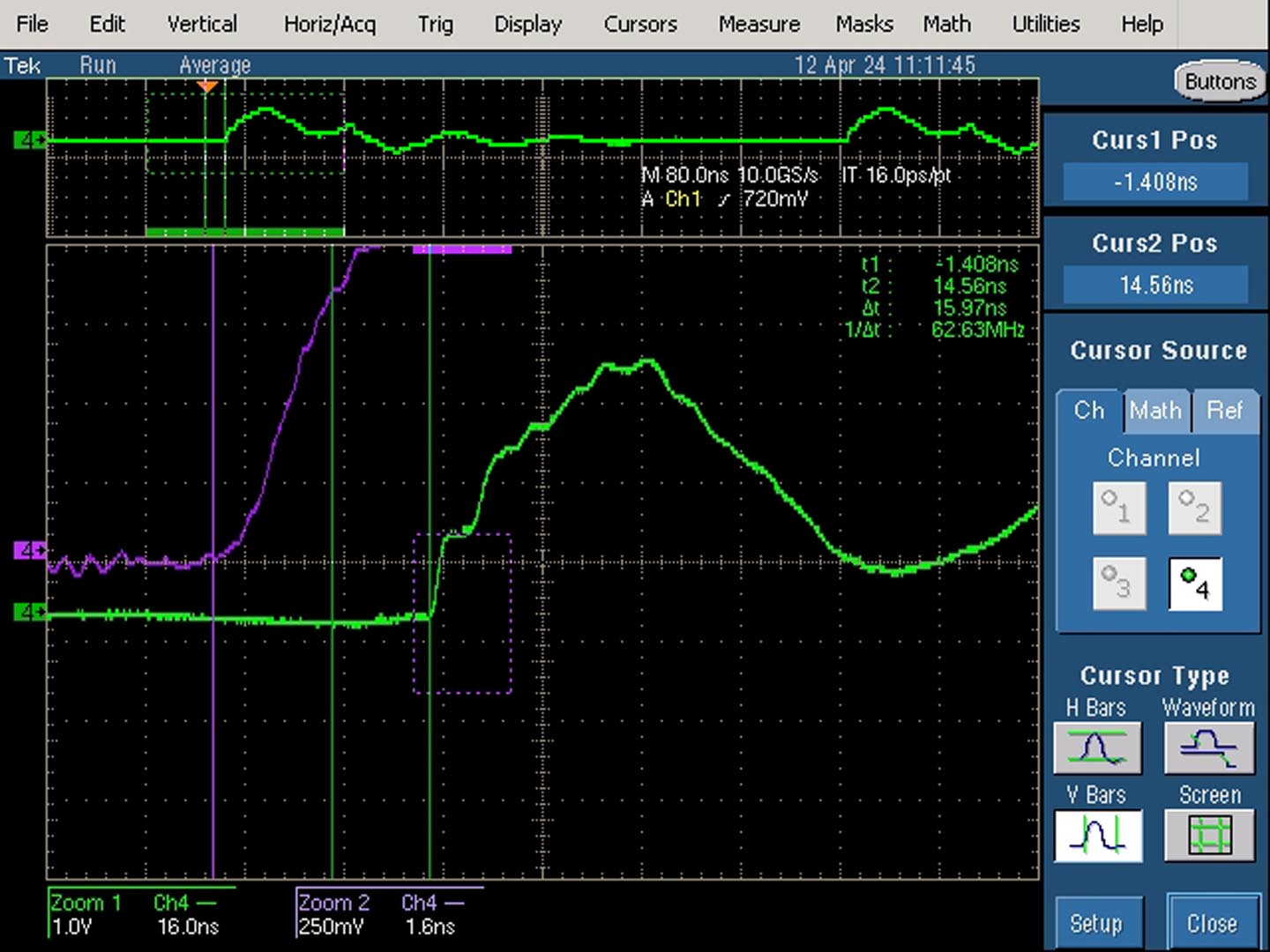Click the green Zoom 1 waveform marker
The width and height of the screenshot is (1270, 952).
[x=29, y=611]
